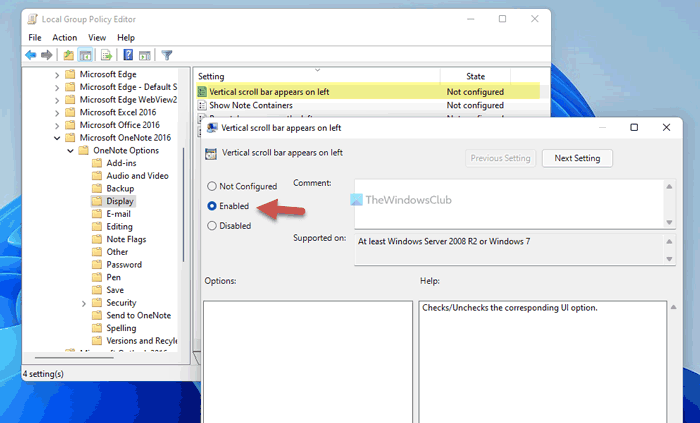The image size is (700, 423).
Task: Click the OneNote Options folder icon
Action: pyautogui.click(x=83, y=150)
